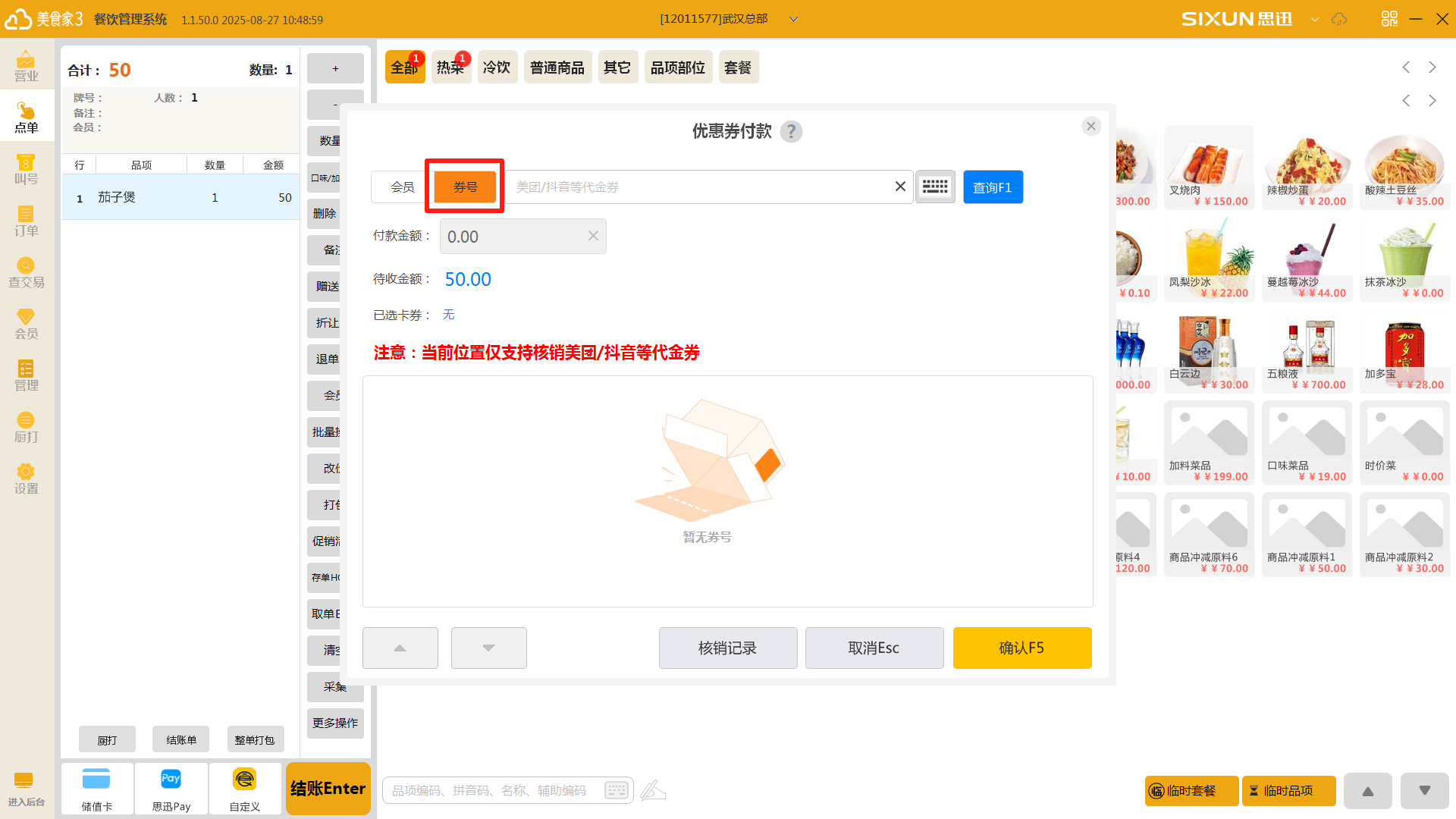Open the 查交易 sidebar icon
This screenshot has width=1456, height=819.
coord(26,272)
